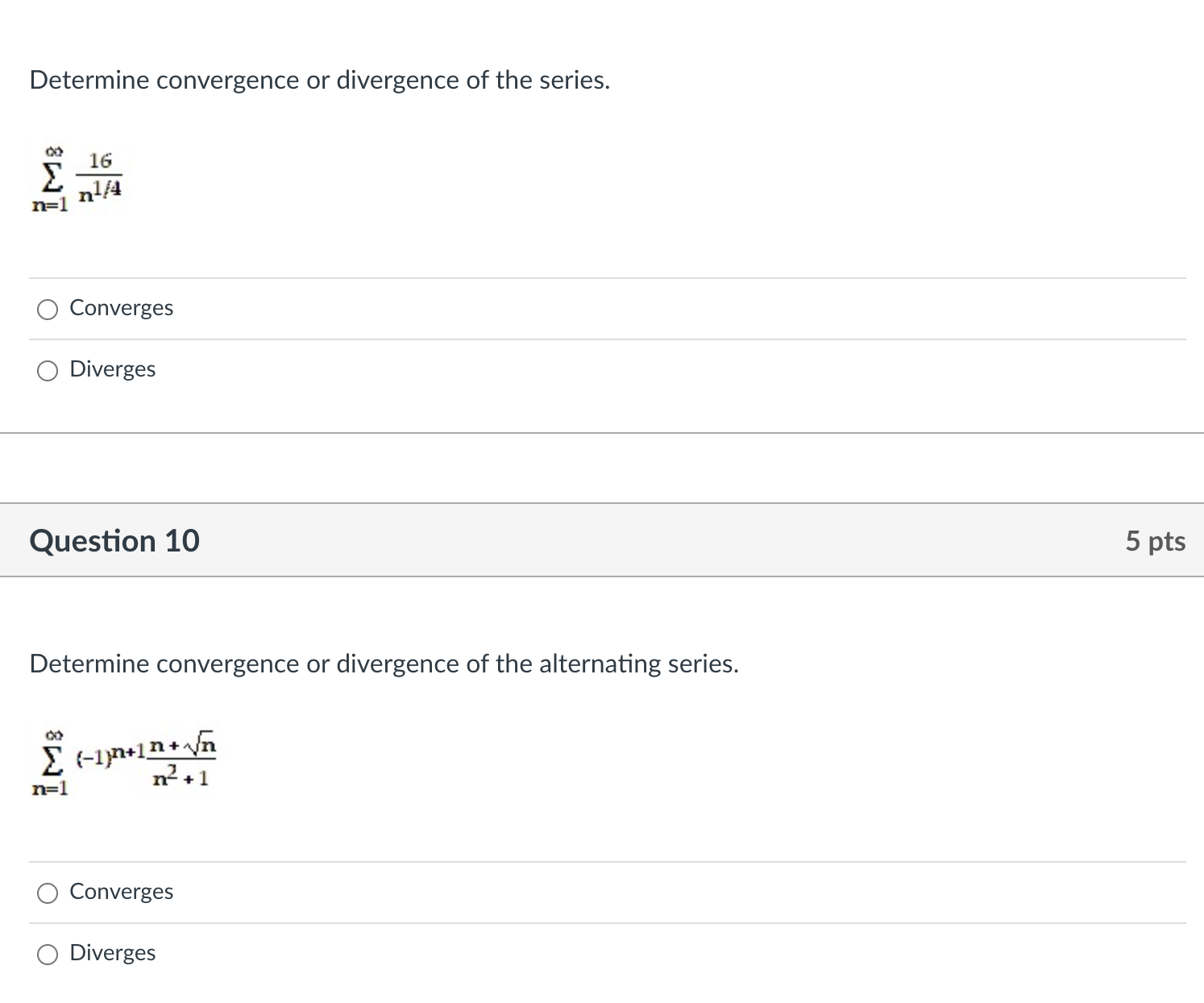Click the Converges answer label in Question 10
Image resolution: width=1204 pixels, height=1003 pixels.
pos(122,892)
